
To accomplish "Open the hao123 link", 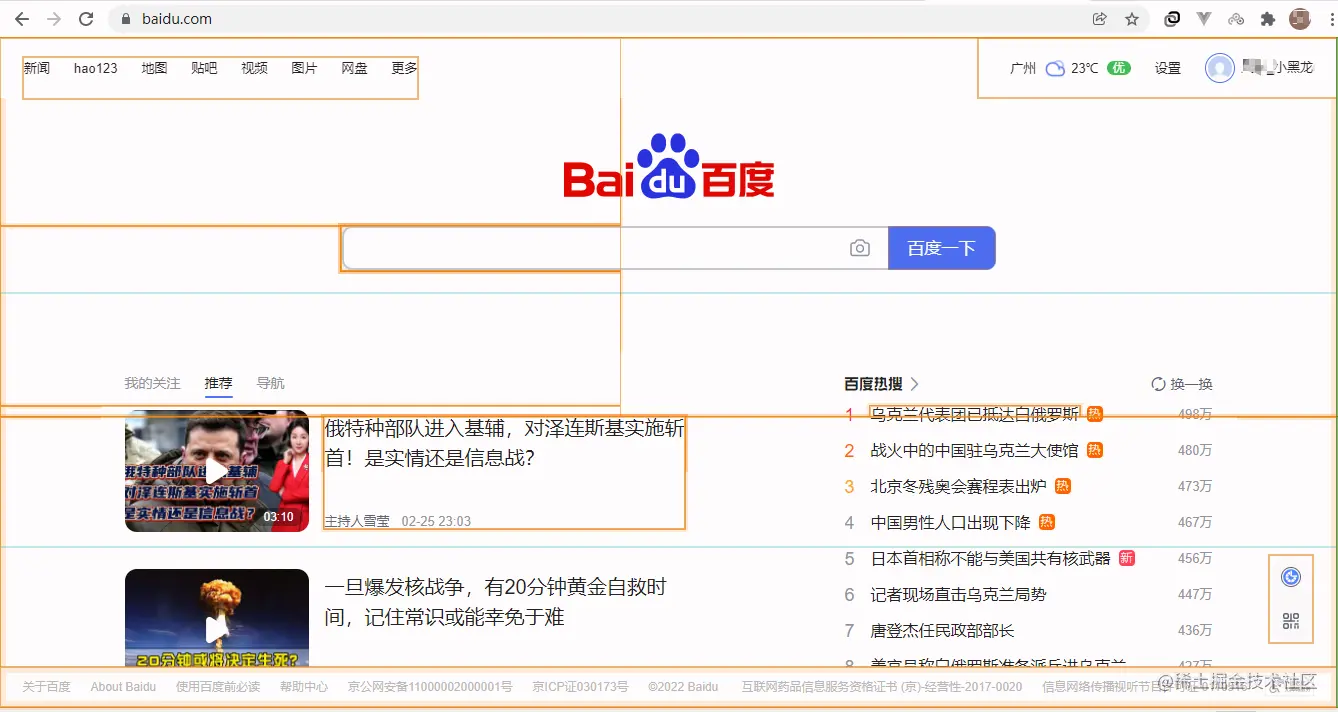I will coord(96,68).
